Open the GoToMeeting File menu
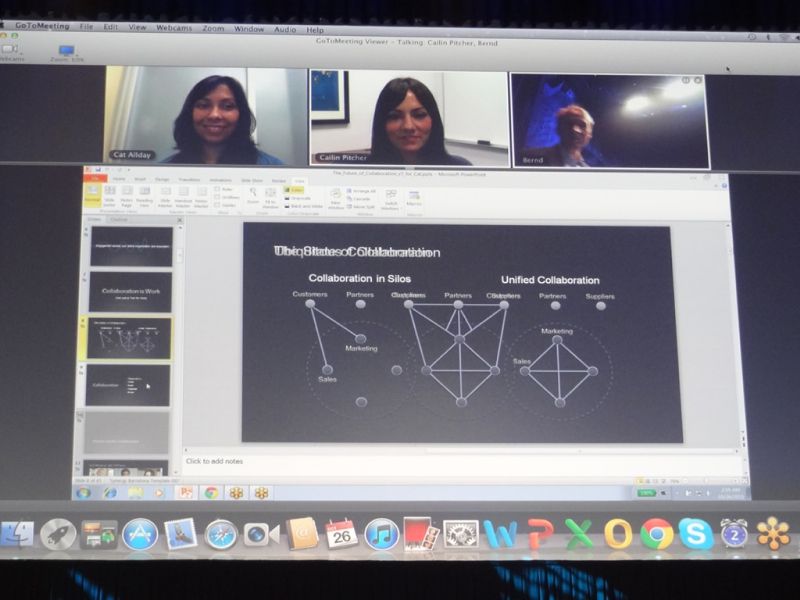Viewport: 800px width, 600px height. [86, 27]
